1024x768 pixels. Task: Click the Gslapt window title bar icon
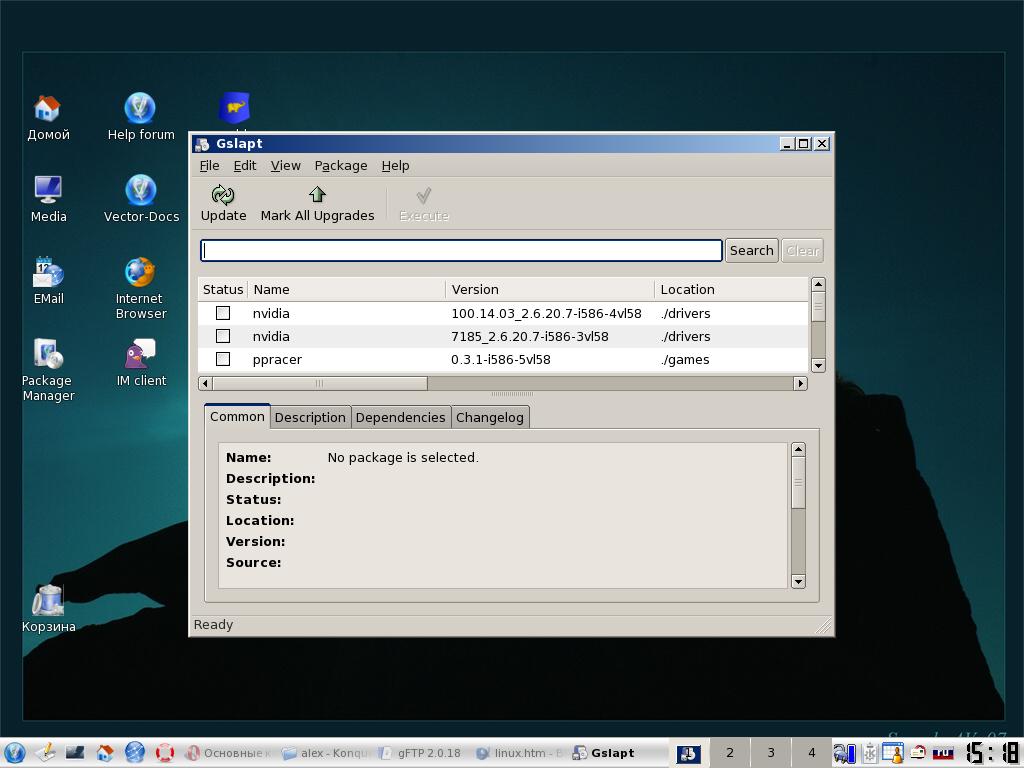pyautogui.click(x=202, y=144)
